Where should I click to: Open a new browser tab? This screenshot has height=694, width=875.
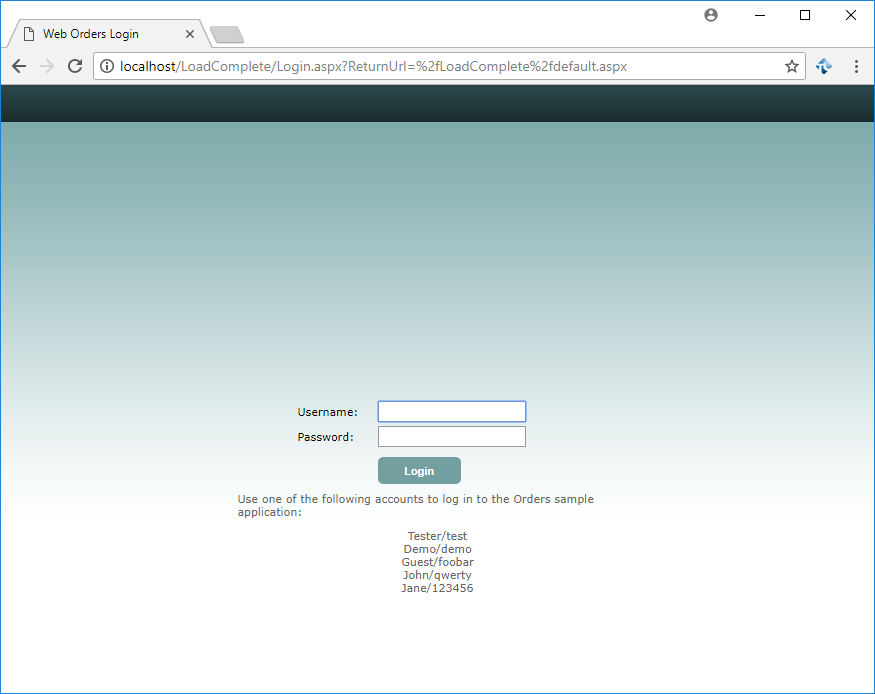pyautogui.click(x=227, y=35)
